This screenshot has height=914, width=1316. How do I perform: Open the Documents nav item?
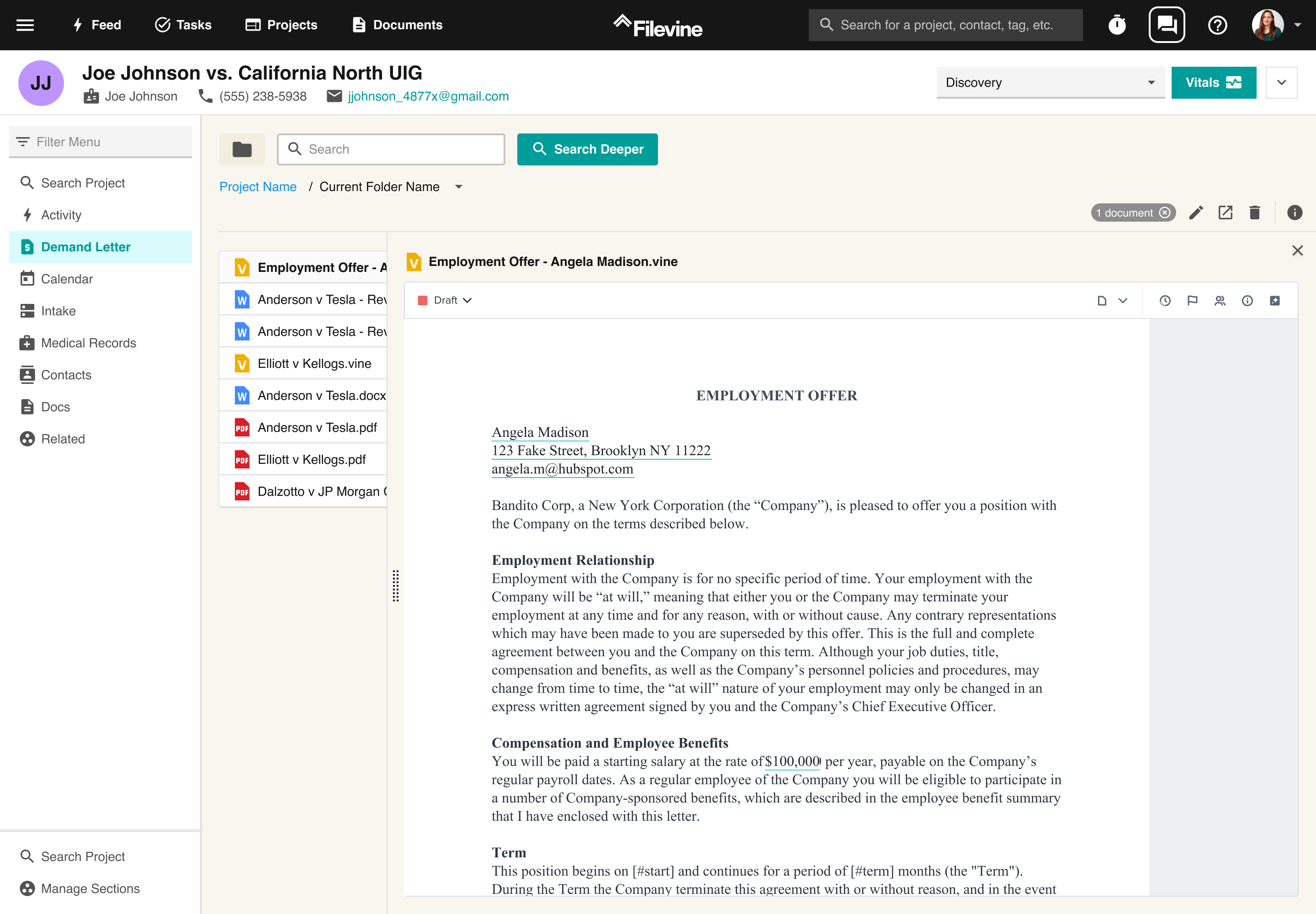pyautogui.click(x=397, y=25)
